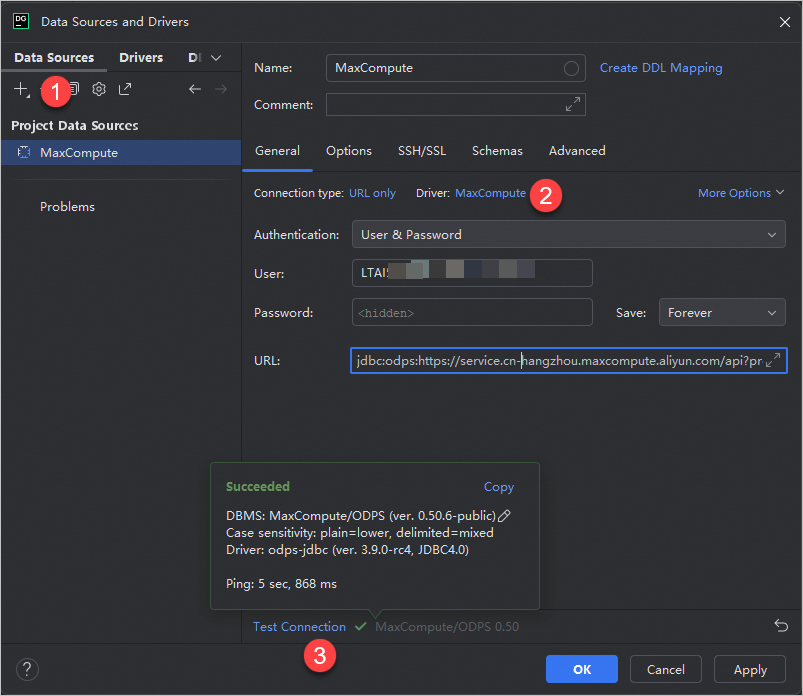The width and height of the screenshot is (803, 696).
Task: Click into the Password field
Action: [x=472, y=312]
